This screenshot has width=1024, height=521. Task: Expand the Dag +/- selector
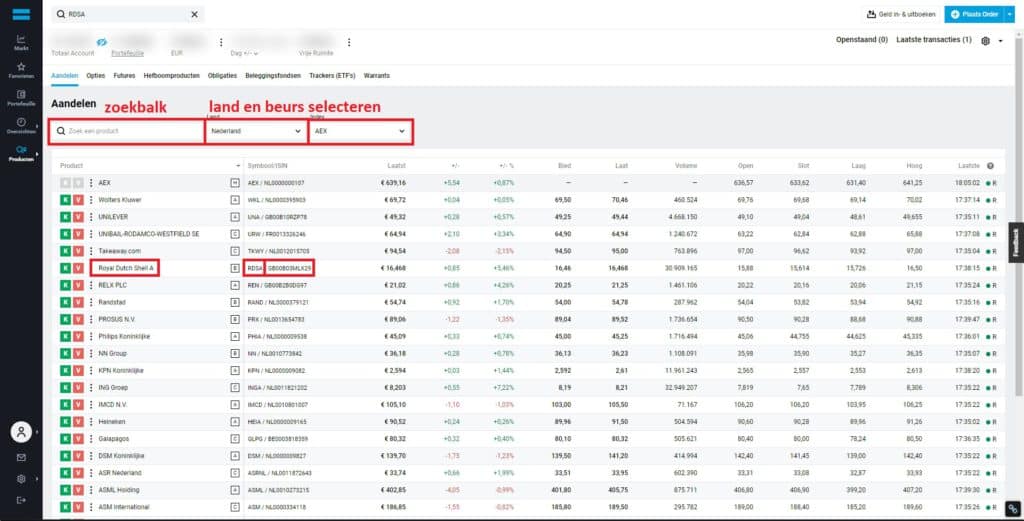[x=245, y=54]
